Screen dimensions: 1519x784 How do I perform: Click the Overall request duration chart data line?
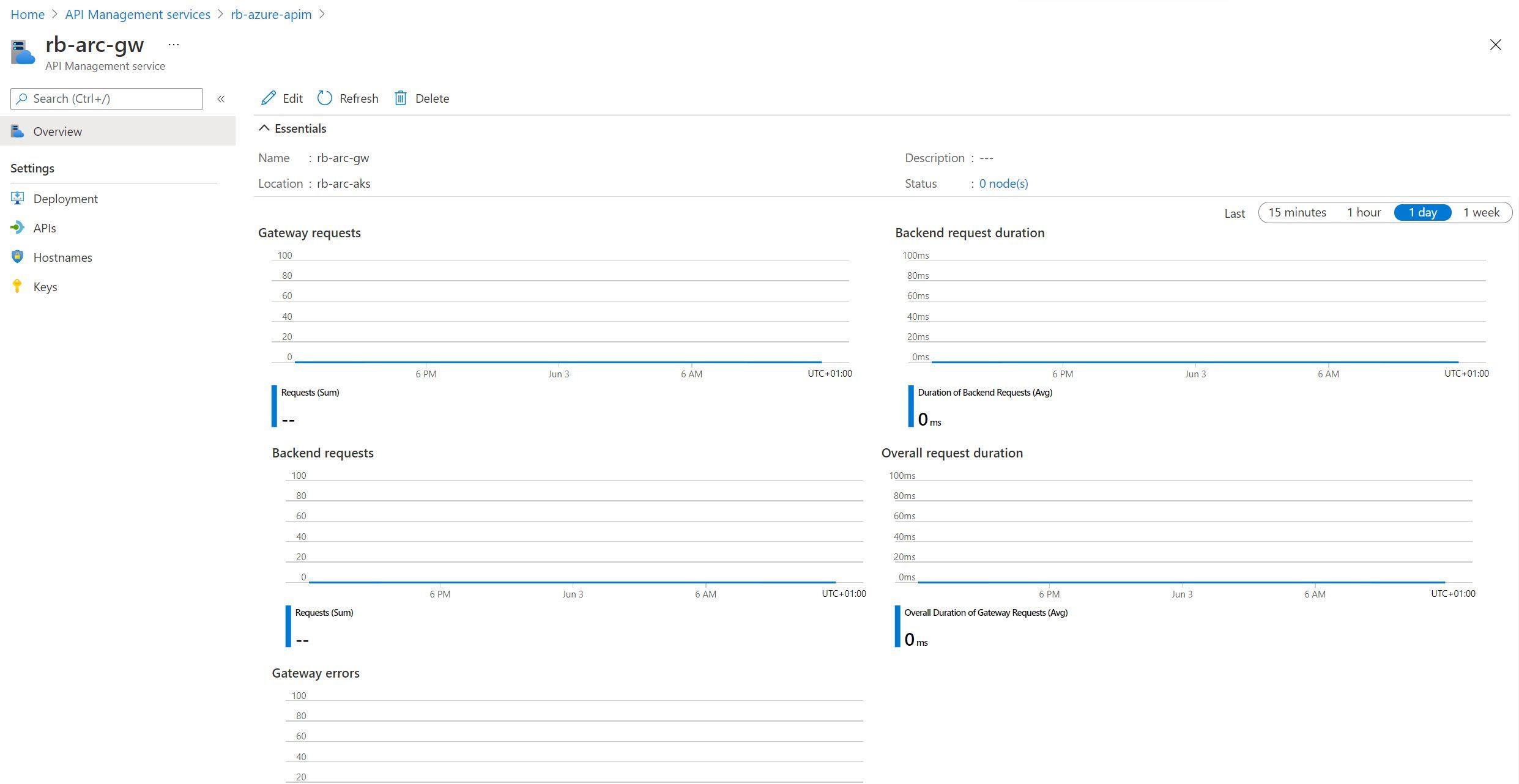pyautogui.click(x=1181, y=582)
